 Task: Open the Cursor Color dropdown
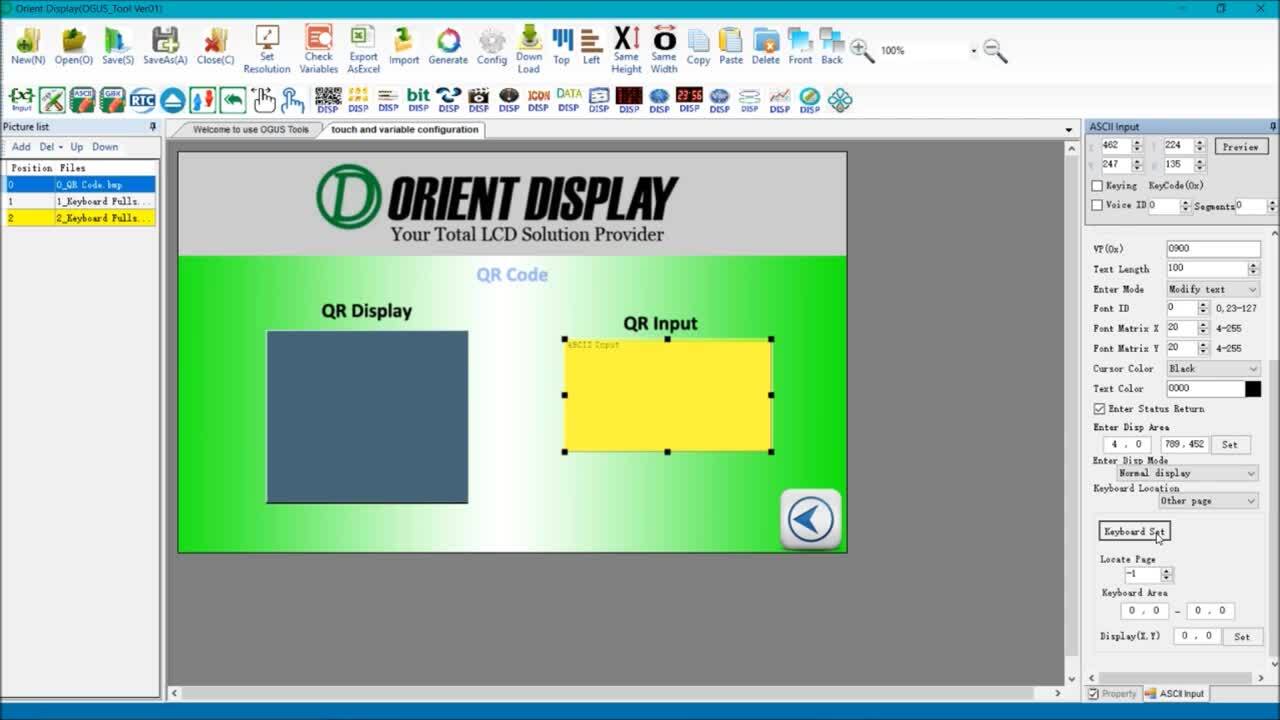pos(1252,369)
